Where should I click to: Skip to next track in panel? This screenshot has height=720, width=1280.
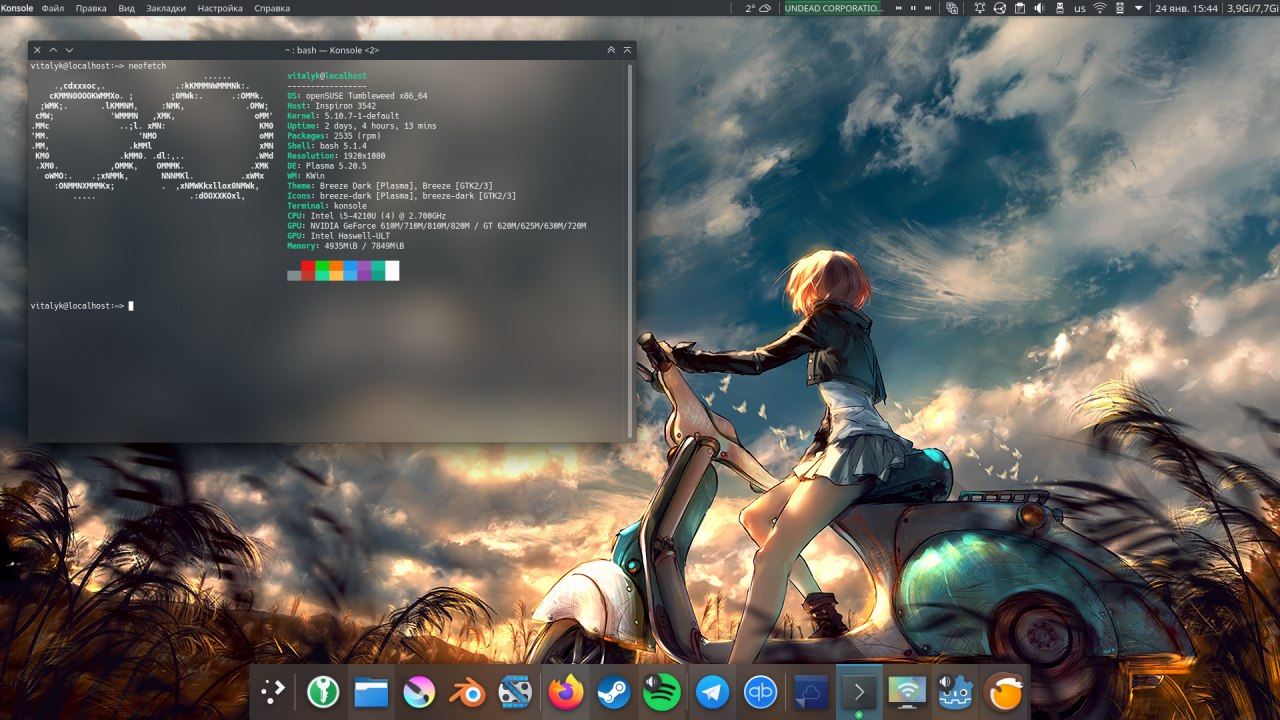click(x=929, y=8)
